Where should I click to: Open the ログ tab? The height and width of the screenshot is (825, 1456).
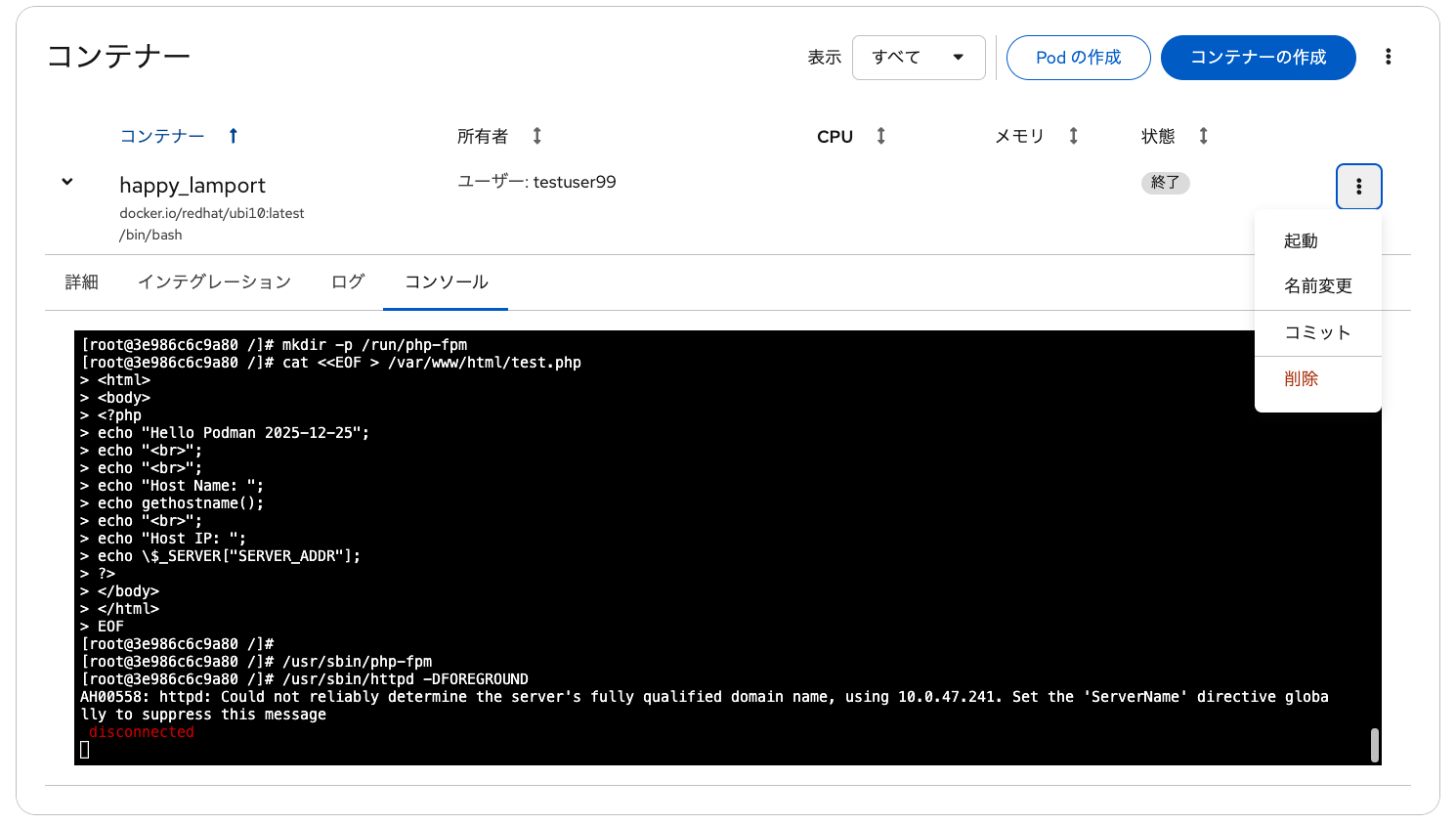pos(347,282)
